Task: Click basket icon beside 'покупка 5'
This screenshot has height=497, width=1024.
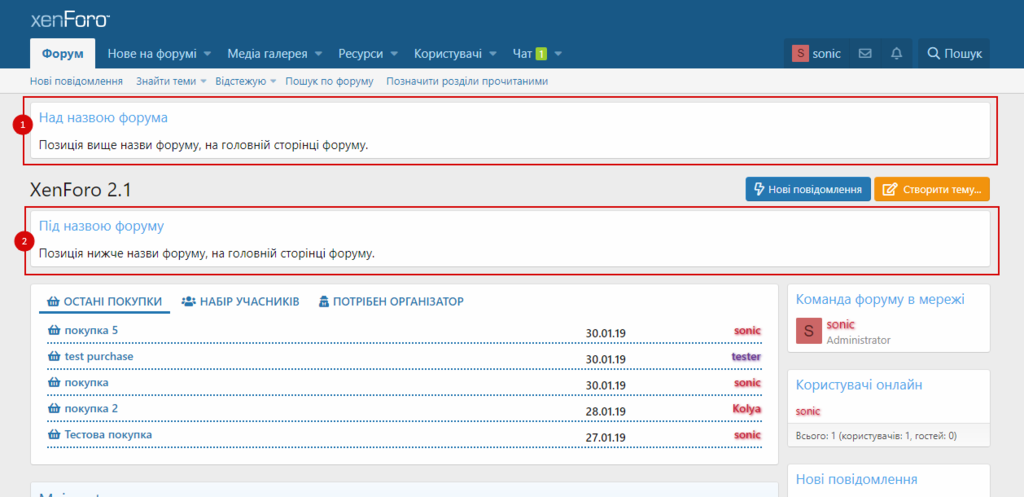Action: click(x=54, y=331)
